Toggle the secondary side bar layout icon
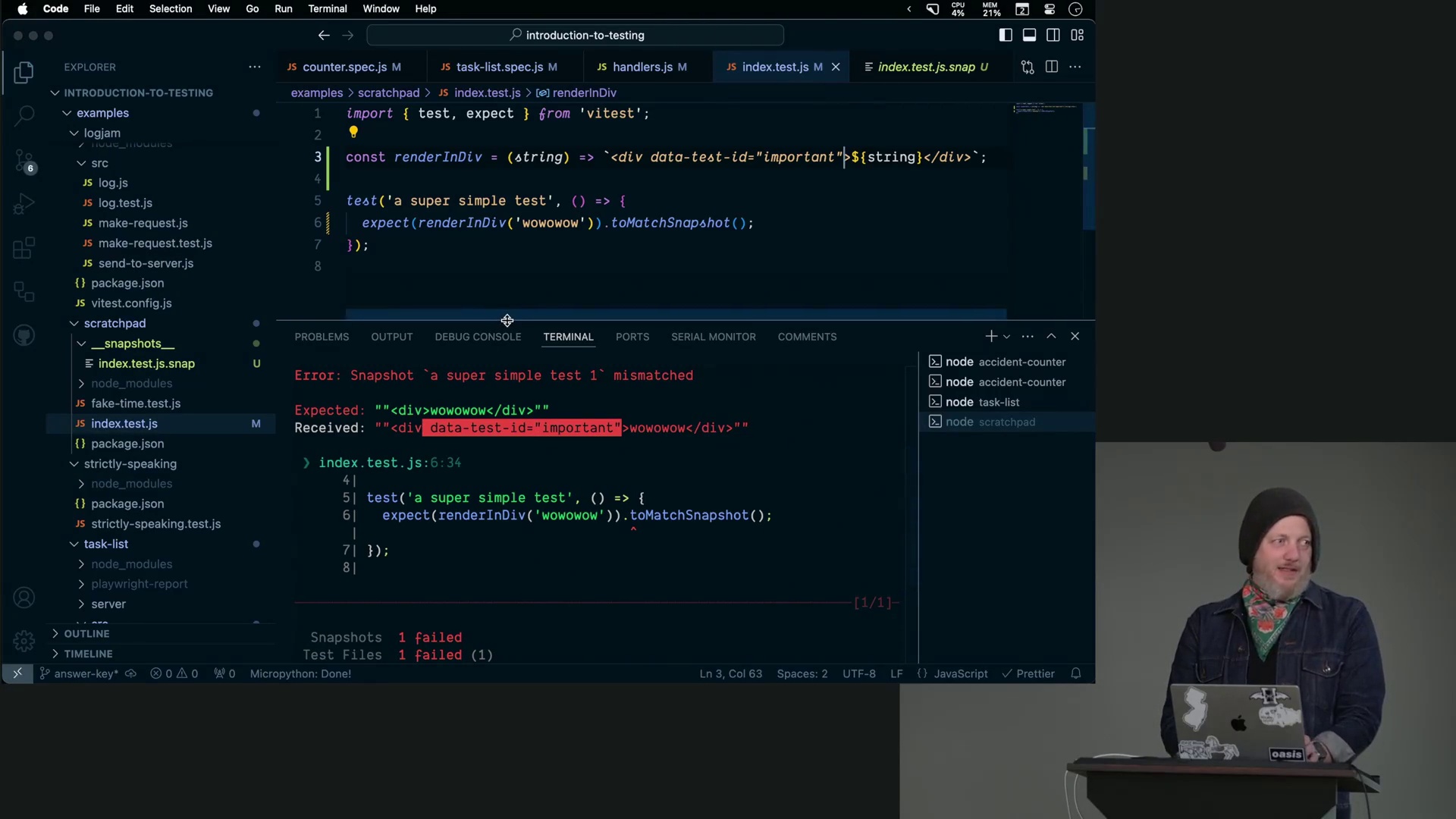The image size is (1456, 819). 1053,35
